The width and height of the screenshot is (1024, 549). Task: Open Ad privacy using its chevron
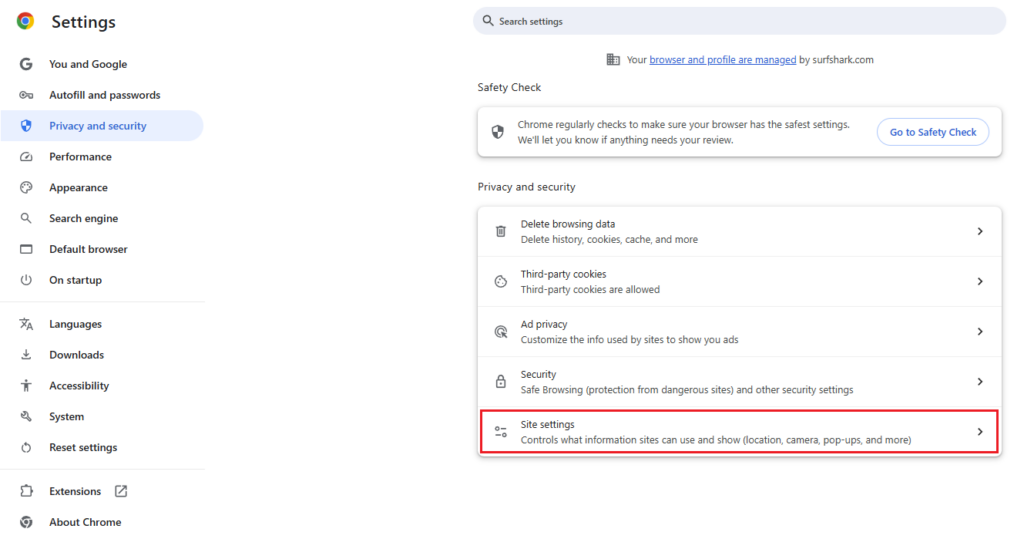(x=980, y=332)
